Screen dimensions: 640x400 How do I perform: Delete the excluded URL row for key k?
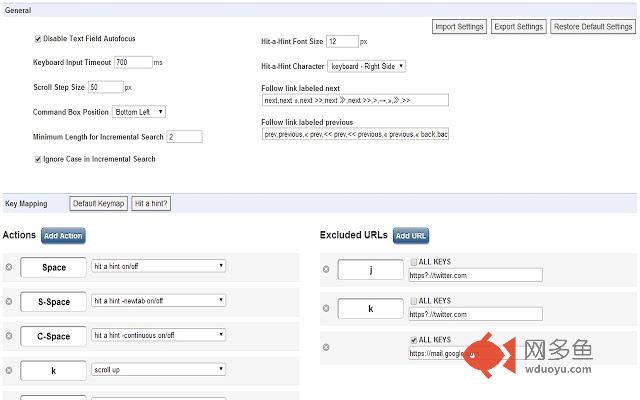pos(326,308)
